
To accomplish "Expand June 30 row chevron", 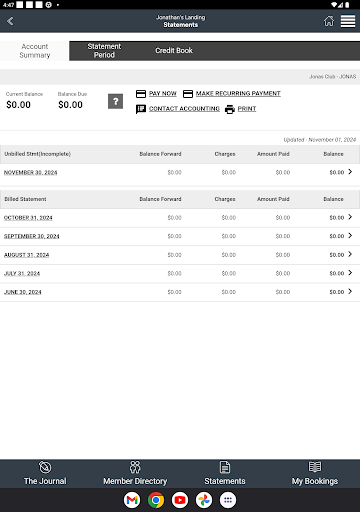I will [x=350, y=292].
